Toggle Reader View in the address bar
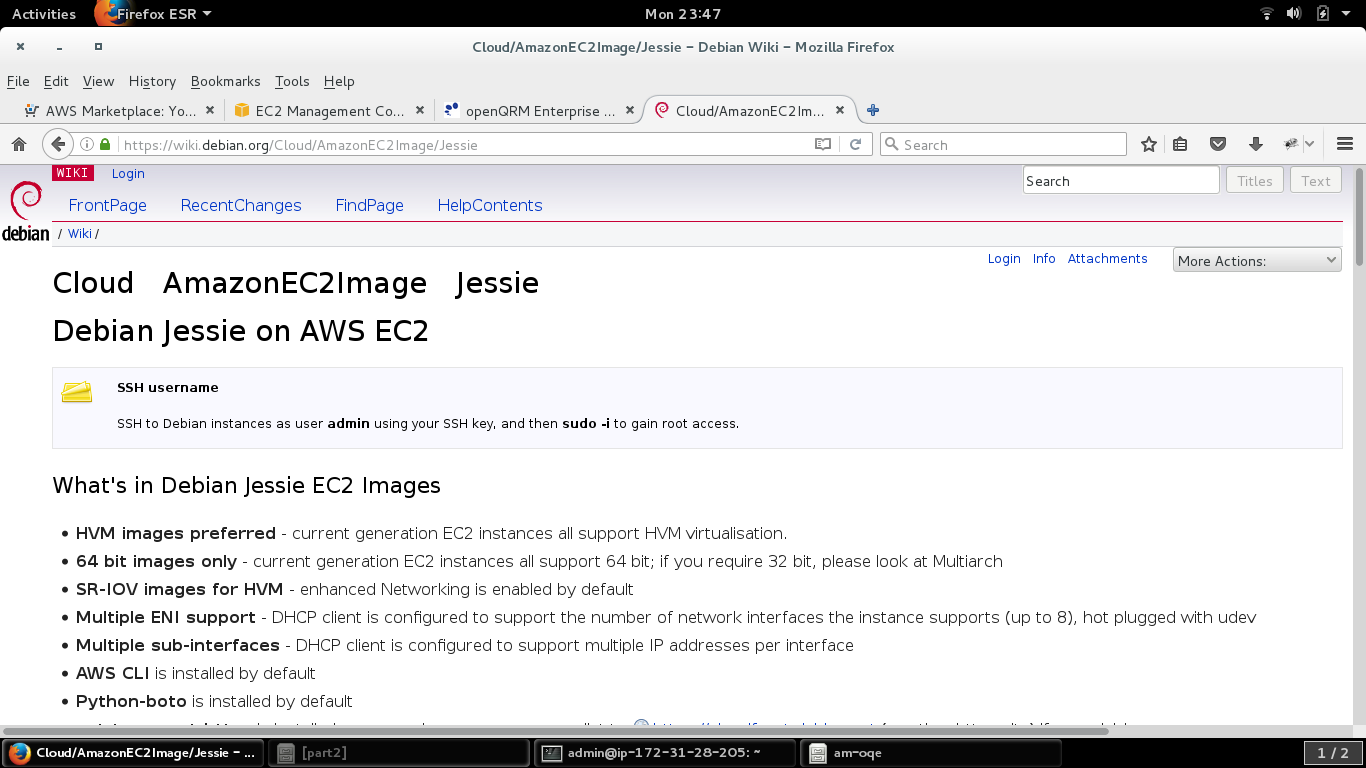Screen dimensions: 1366x768 [823, 144]
